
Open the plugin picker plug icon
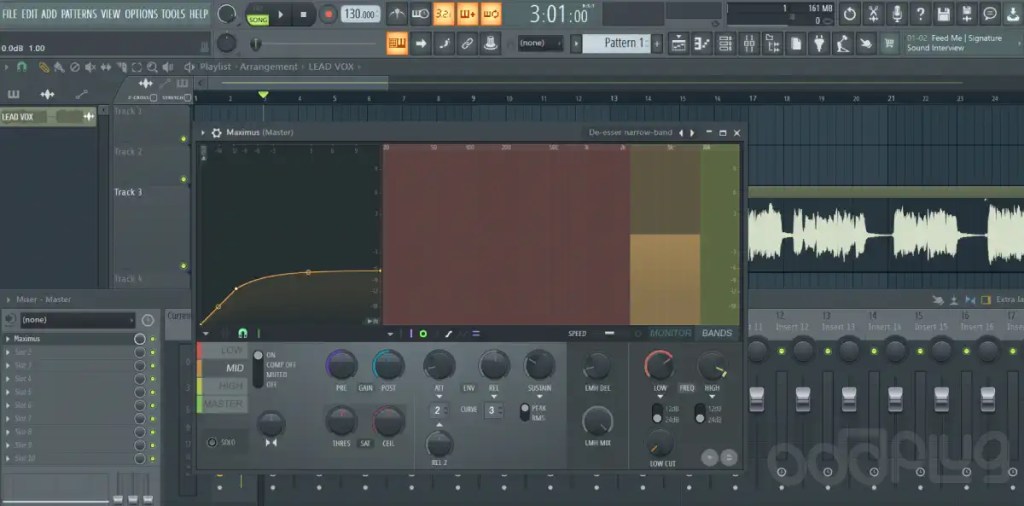(x=818, y=44)
